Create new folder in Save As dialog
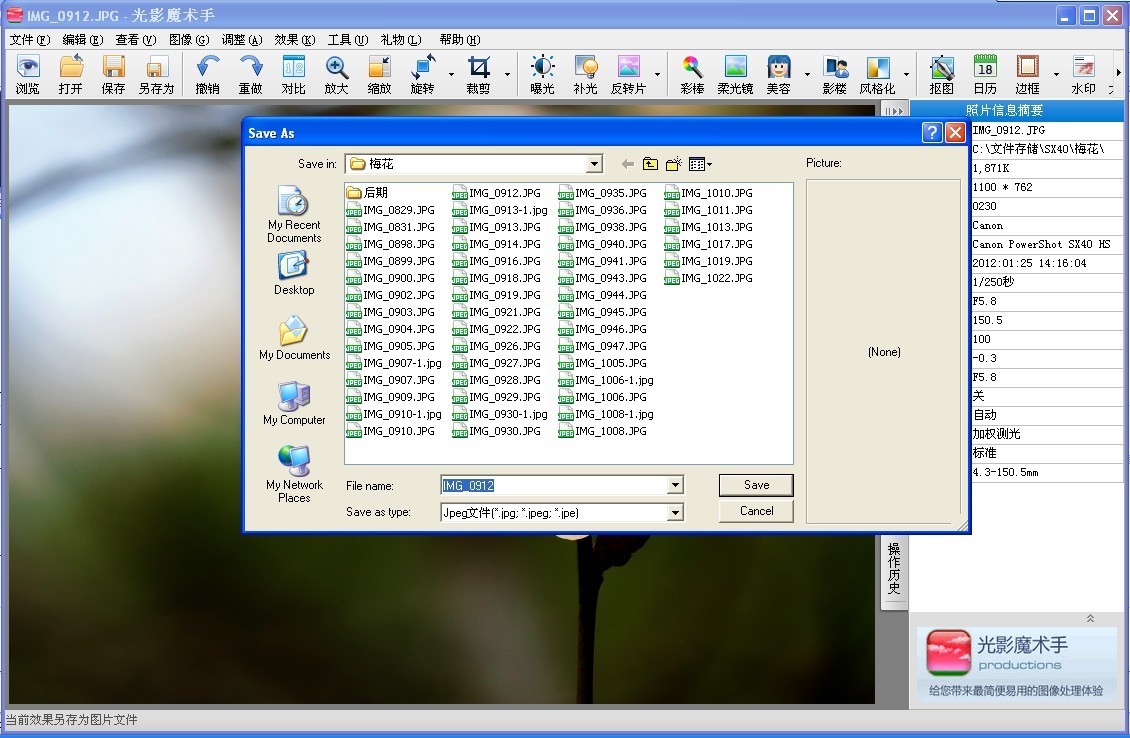 click(x=674, y=164)
